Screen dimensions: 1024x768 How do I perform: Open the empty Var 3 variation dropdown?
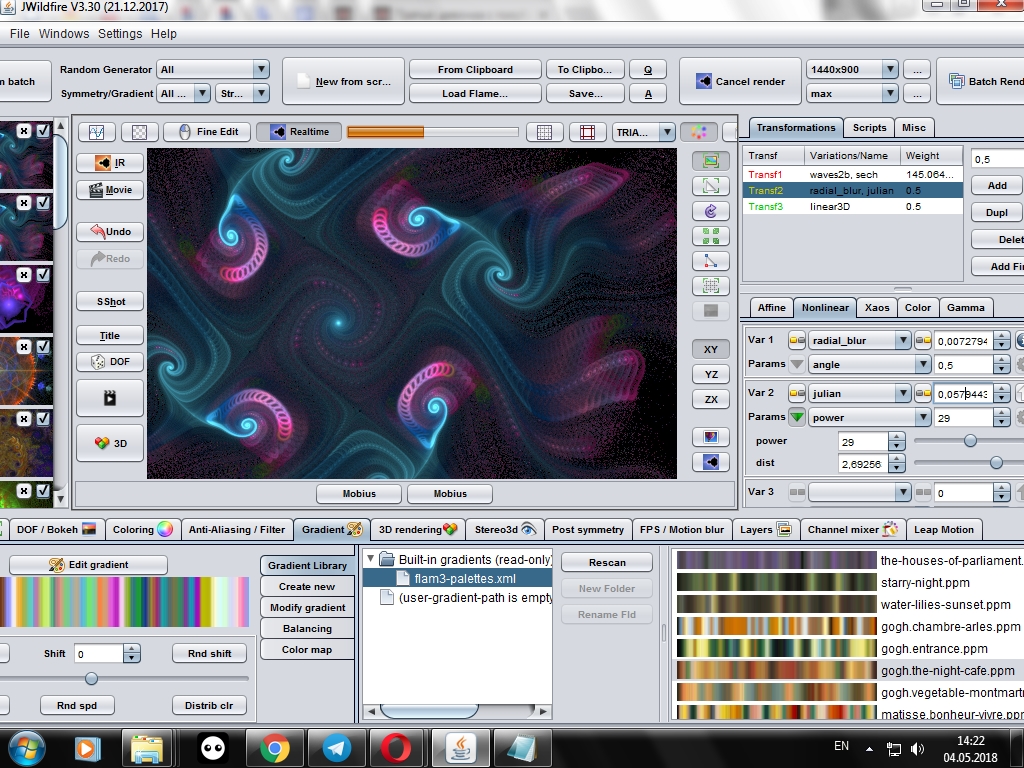859,492
